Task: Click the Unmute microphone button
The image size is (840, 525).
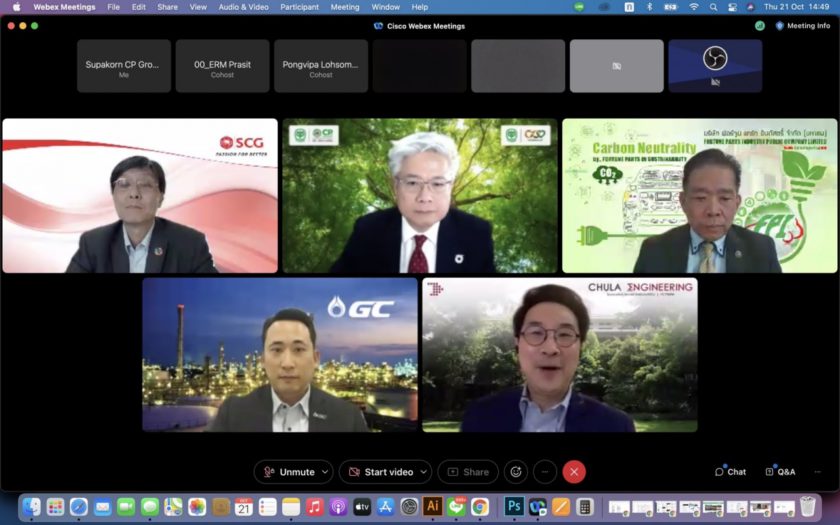Action: pos(289,472)
